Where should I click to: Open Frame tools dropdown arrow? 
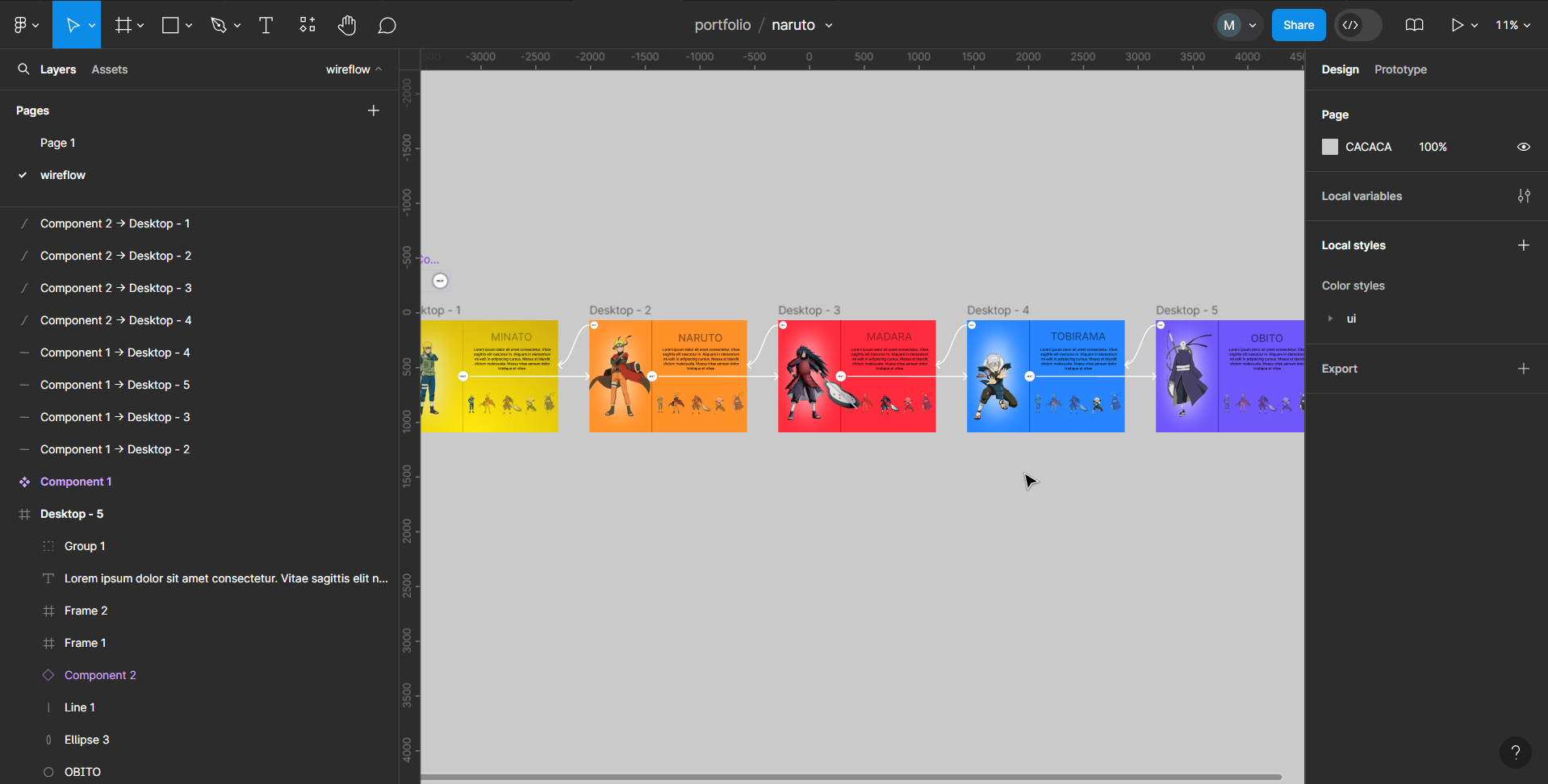coord(140,25)
